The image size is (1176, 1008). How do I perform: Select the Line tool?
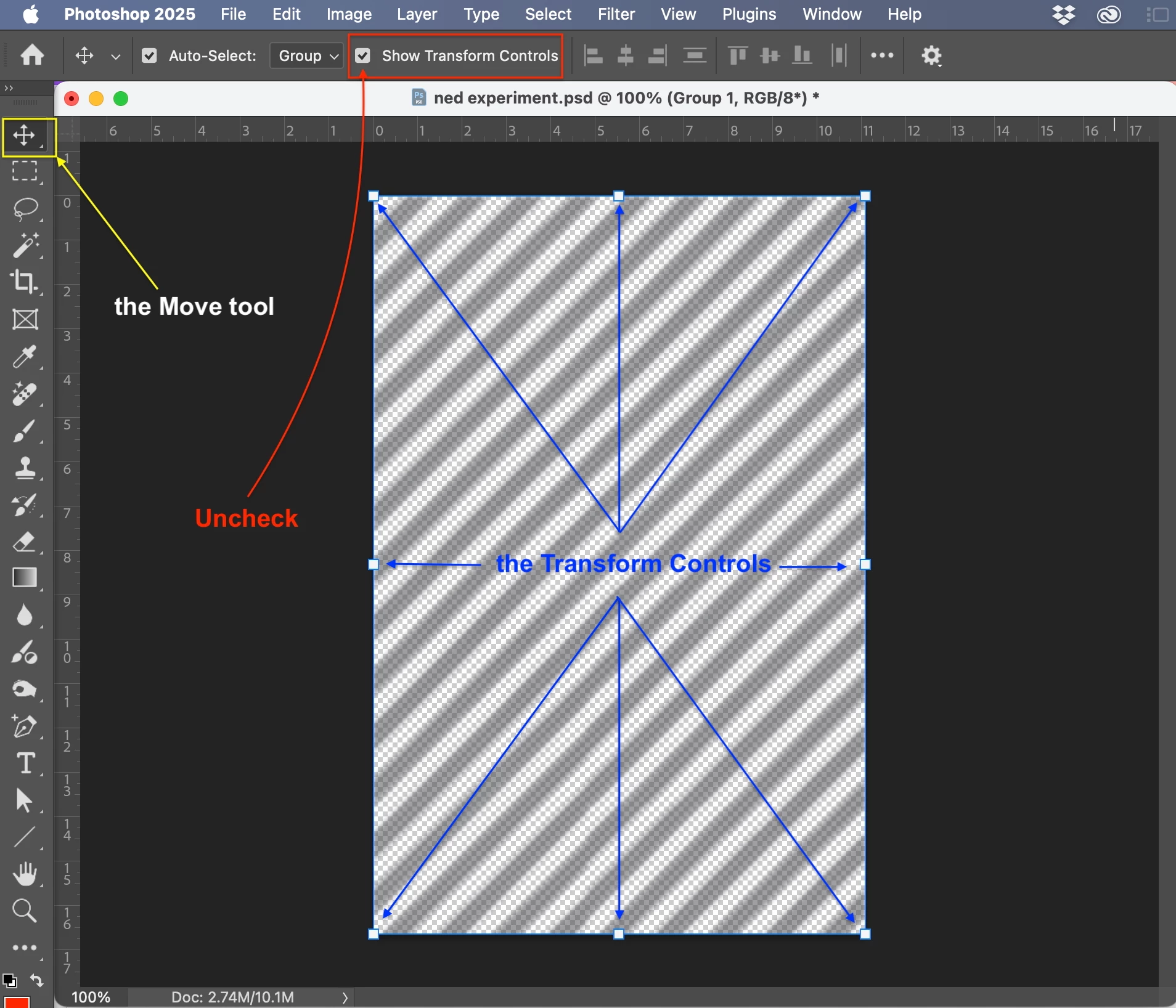coord(25,837)
